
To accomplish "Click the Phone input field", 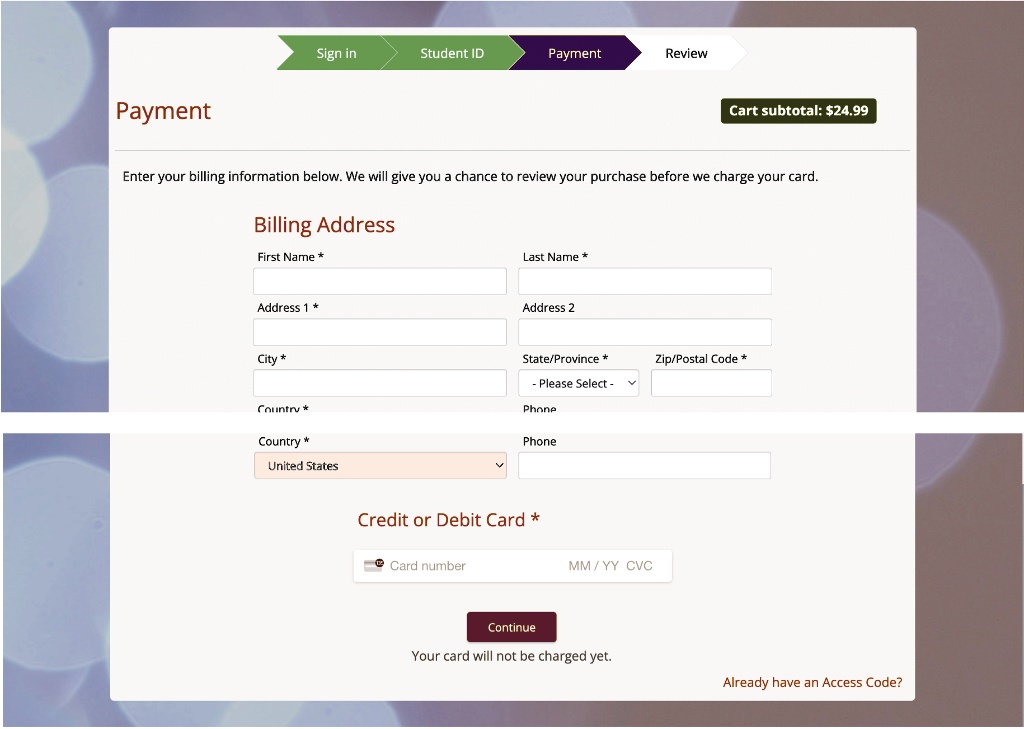I will click(645, 465).
